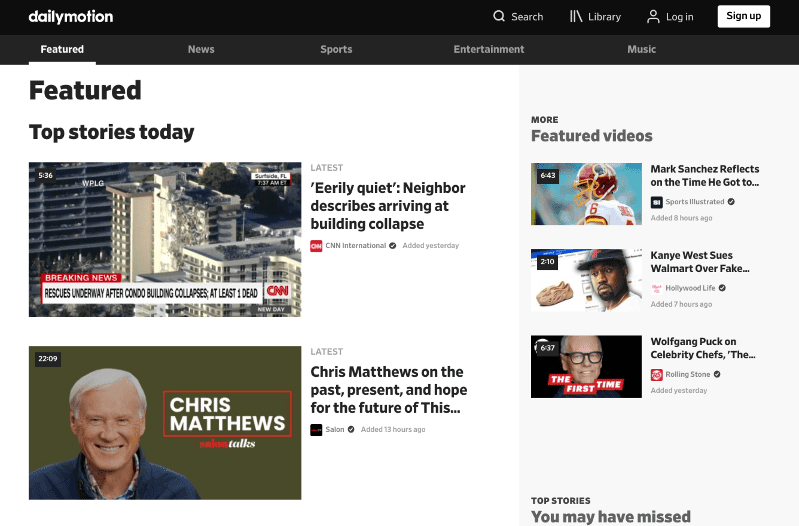Click the Salon verified badge
This screenshot has height=526, width=799.
click(x=351, y=430)
